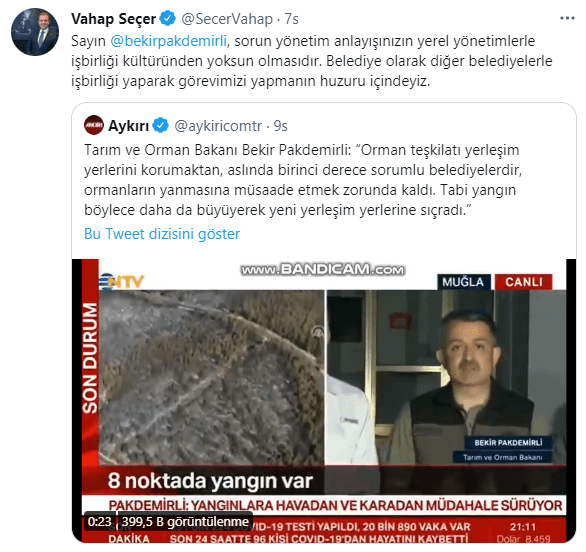
Task: Open the Aykırı display name in quoted tweet
Action: point(128,126)
